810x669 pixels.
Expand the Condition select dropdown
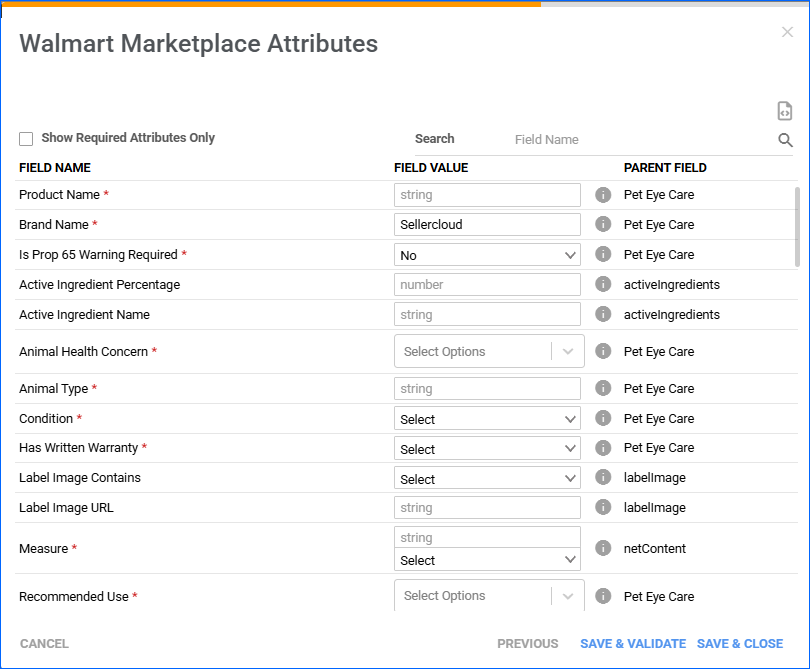pos(487,419)
